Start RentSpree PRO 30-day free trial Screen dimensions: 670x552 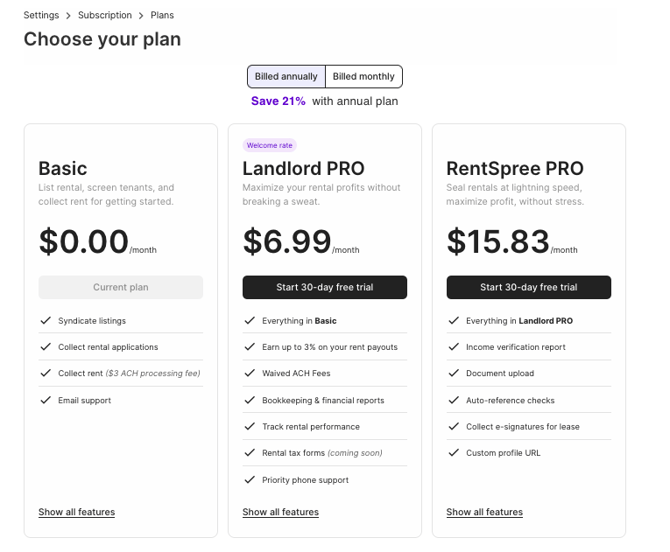click(x=529, y=287)
